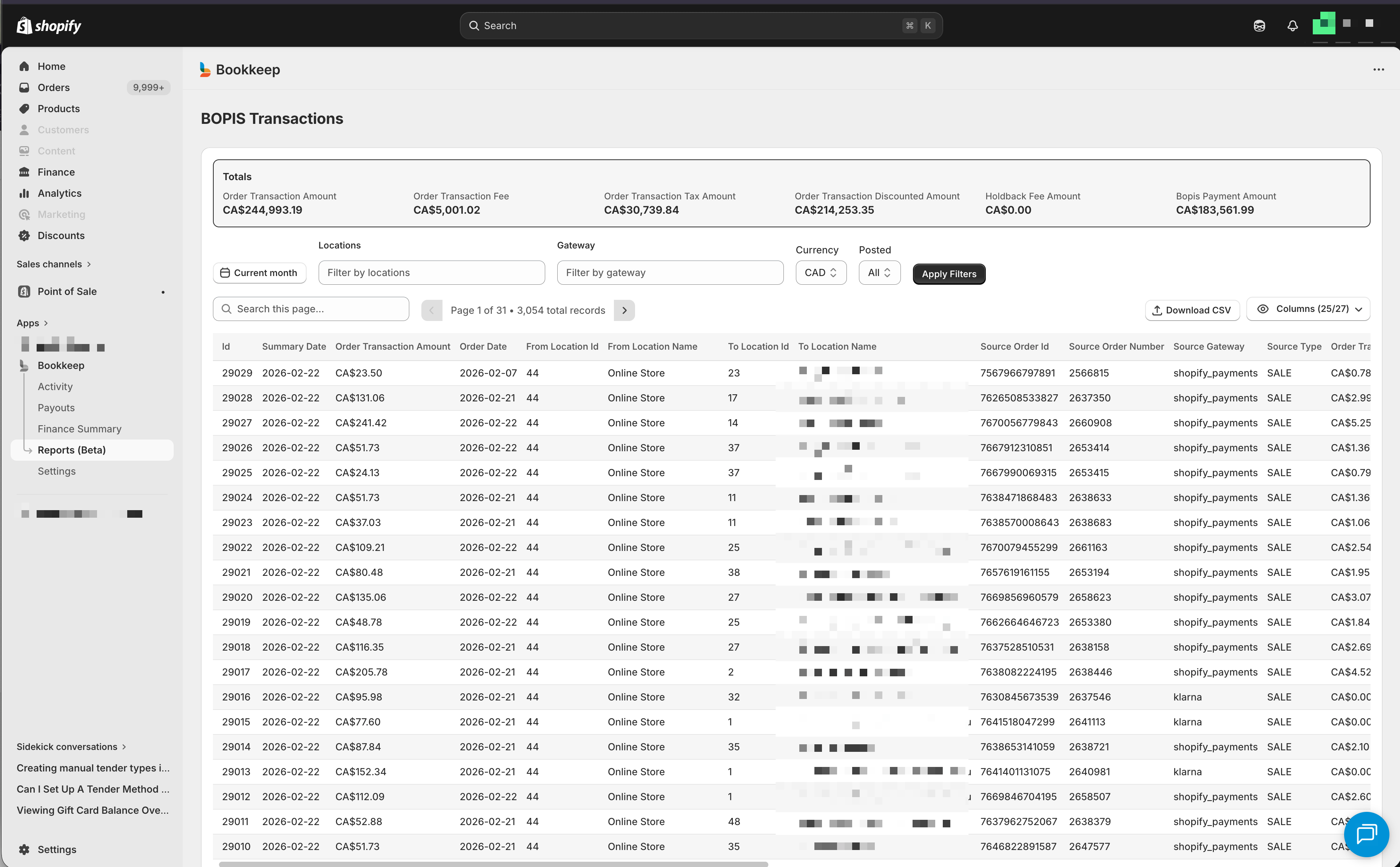Click the Shopify logo in header

point(49,25)
